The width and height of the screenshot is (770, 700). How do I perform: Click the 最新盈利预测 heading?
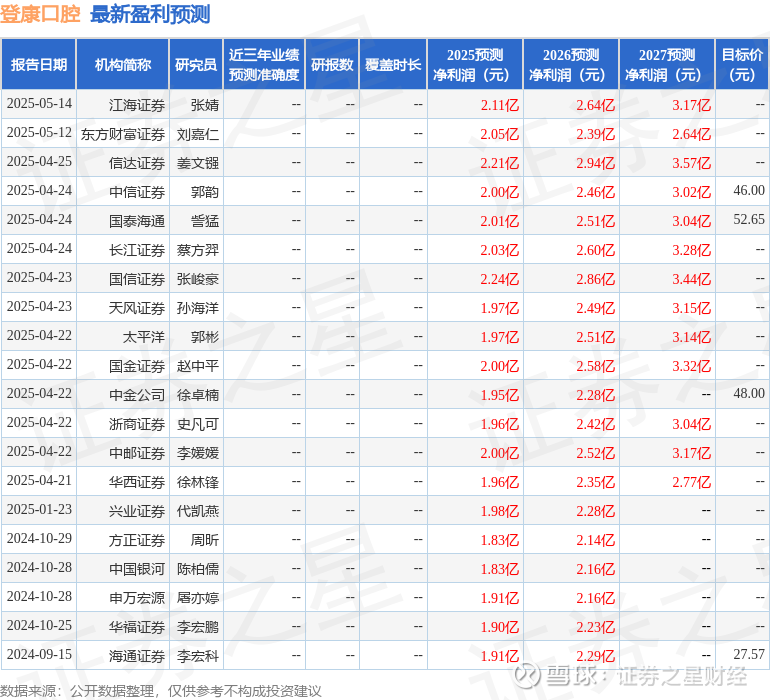pyautogui.click(x=150, y=14)
